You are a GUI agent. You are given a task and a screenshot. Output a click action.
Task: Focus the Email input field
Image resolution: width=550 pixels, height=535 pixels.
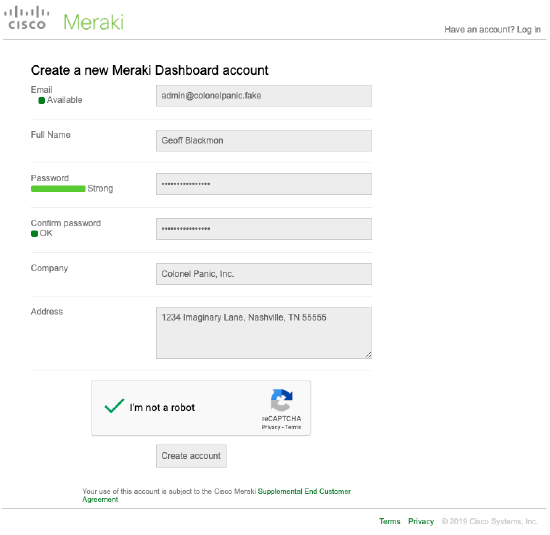pyautogui.click(x=264, y=96)
